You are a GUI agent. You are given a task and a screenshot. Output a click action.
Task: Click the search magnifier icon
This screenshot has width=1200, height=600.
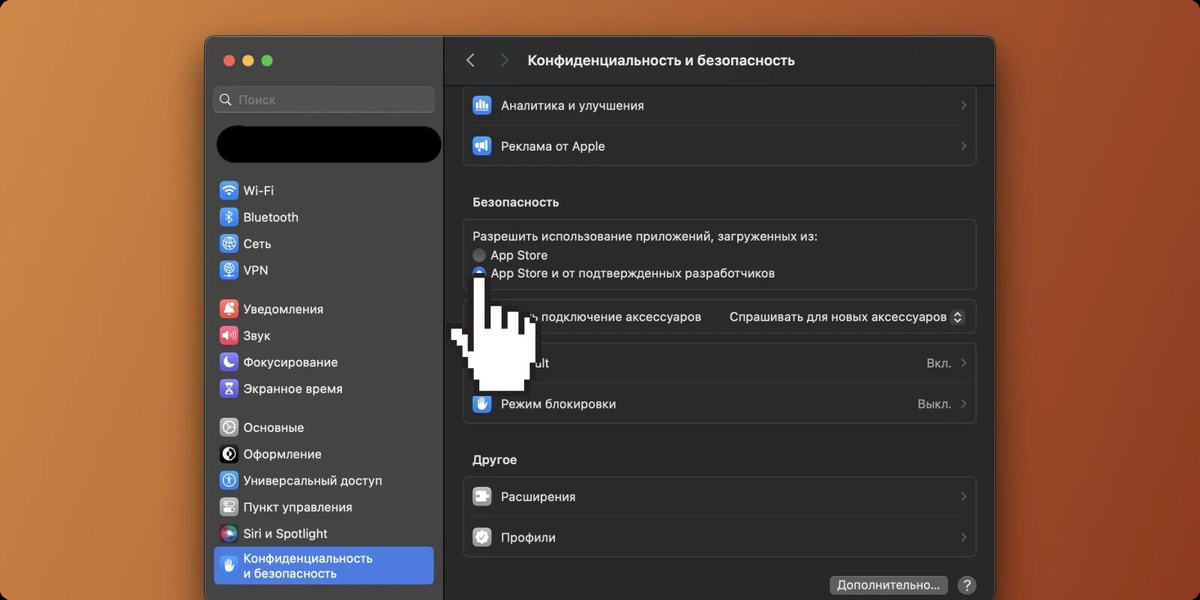pos(227,100)
